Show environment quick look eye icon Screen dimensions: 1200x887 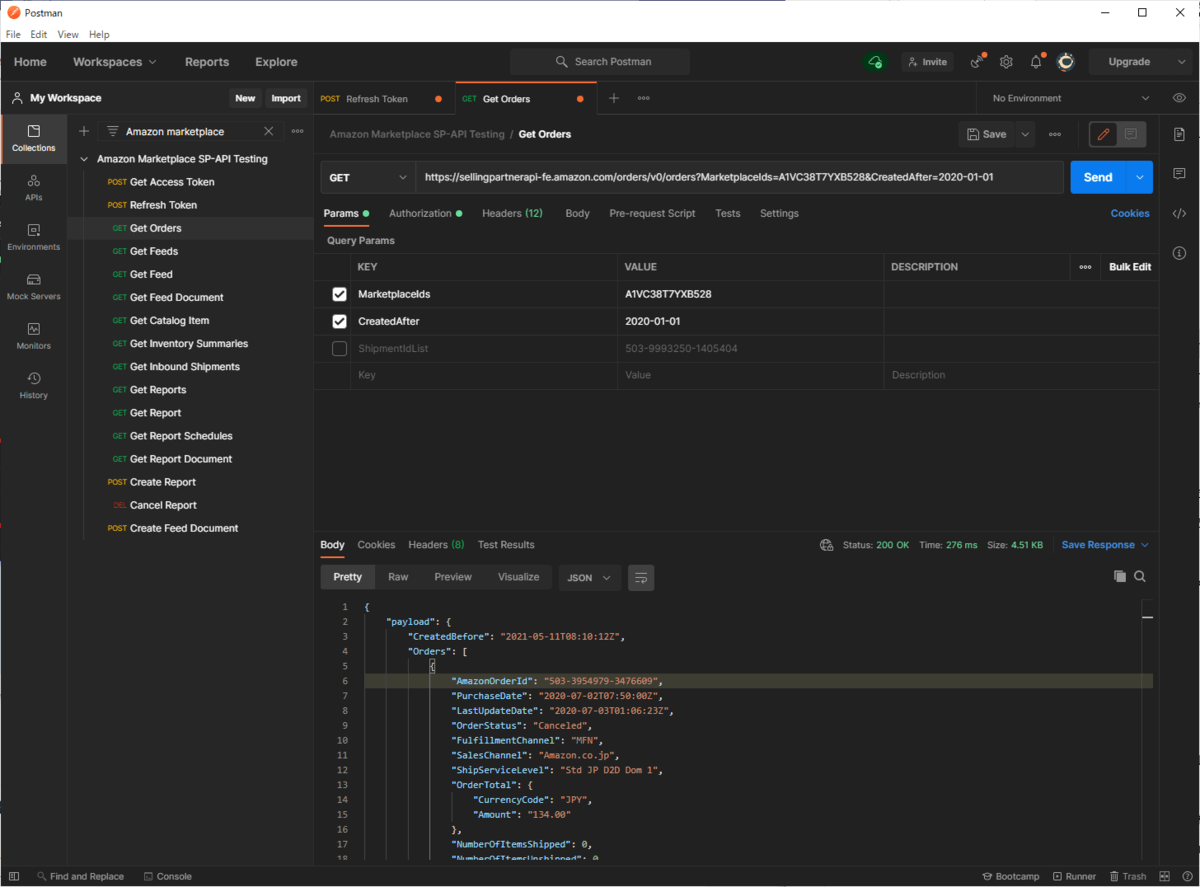pos(1179,98)
